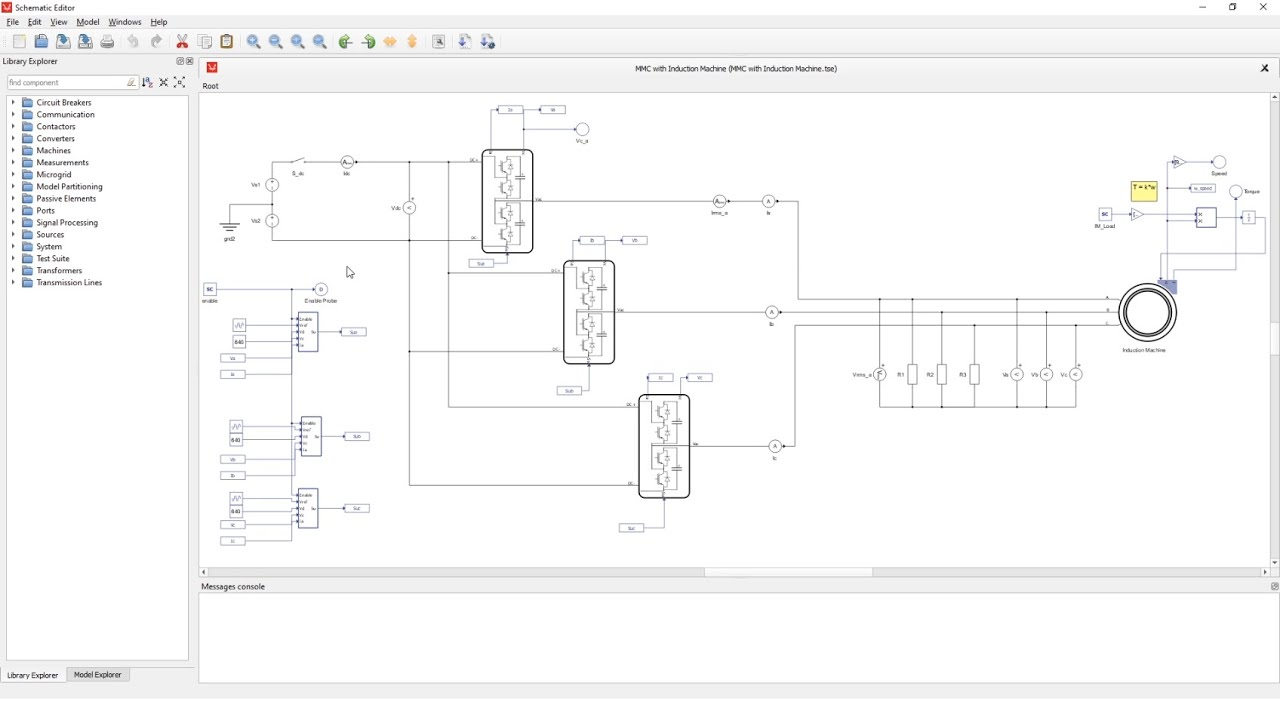Click the third magnifier zoom icon
This screenshot has height=720, width=1280.
pos(298,42)
